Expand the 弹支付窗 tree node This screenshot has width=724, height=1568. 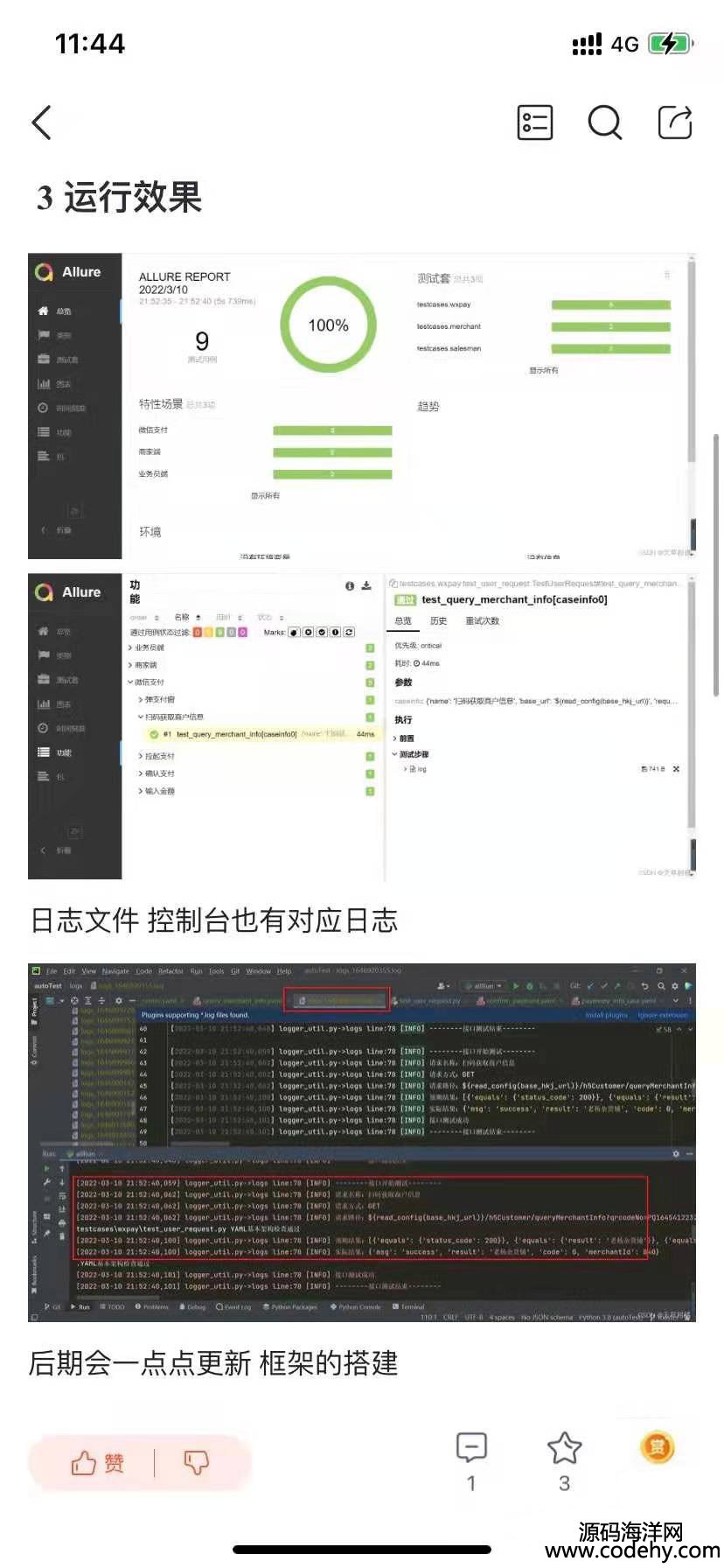pos(157,699)
